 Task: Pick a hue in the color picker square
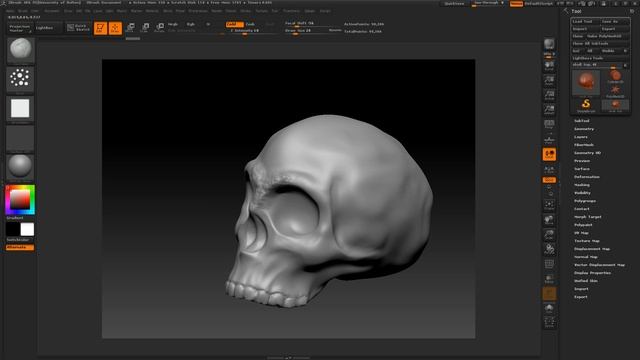point(20,200)
